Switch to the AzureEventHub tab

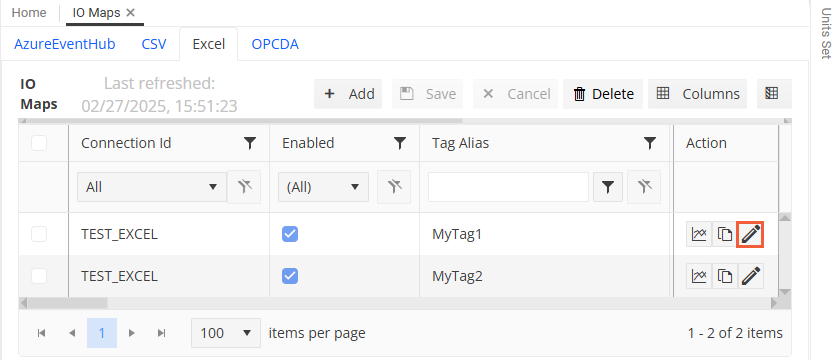pyautogui.click(x=64, y=44)
